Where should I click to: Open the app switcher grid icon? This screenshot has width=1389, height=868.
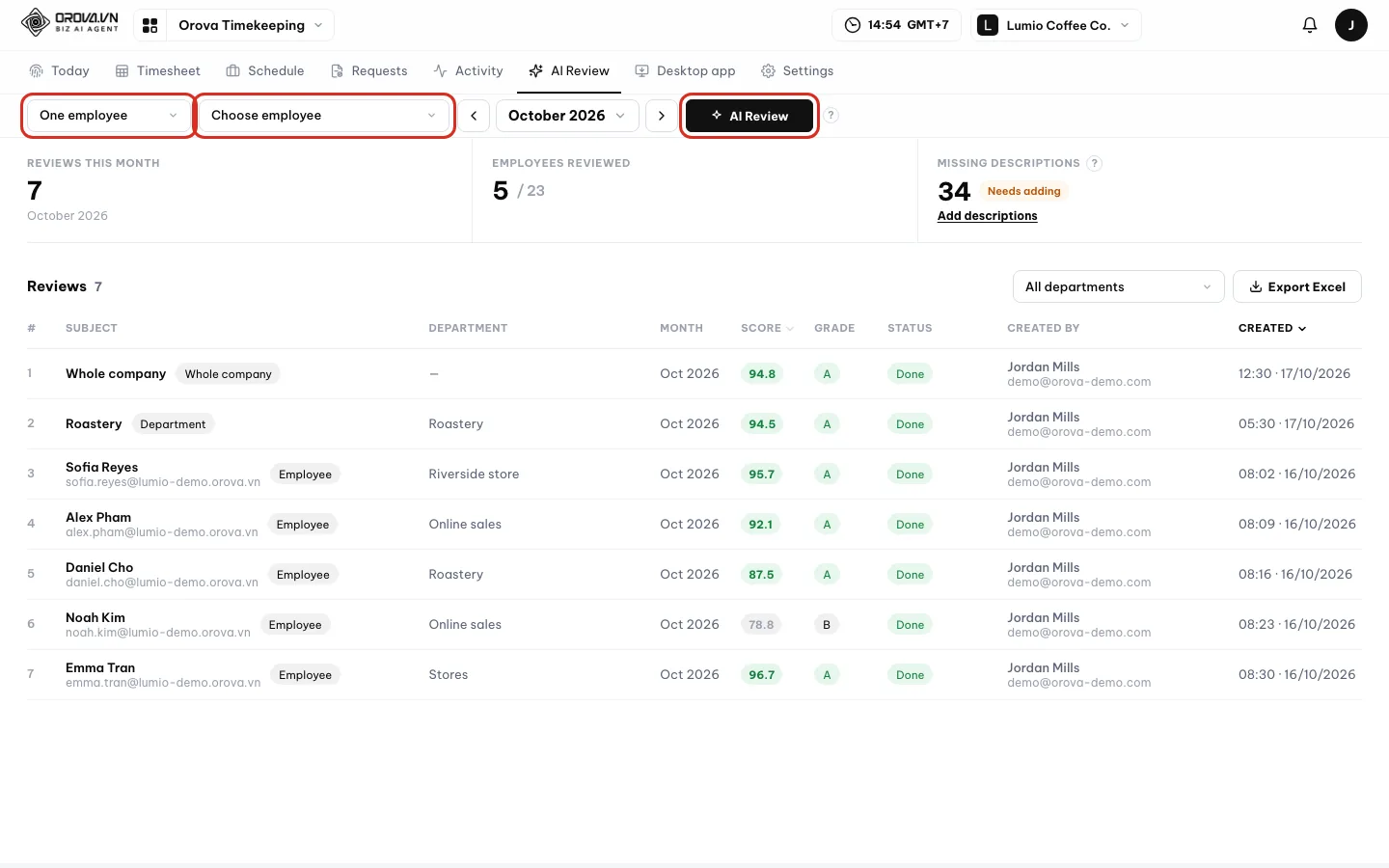(150, 26)
